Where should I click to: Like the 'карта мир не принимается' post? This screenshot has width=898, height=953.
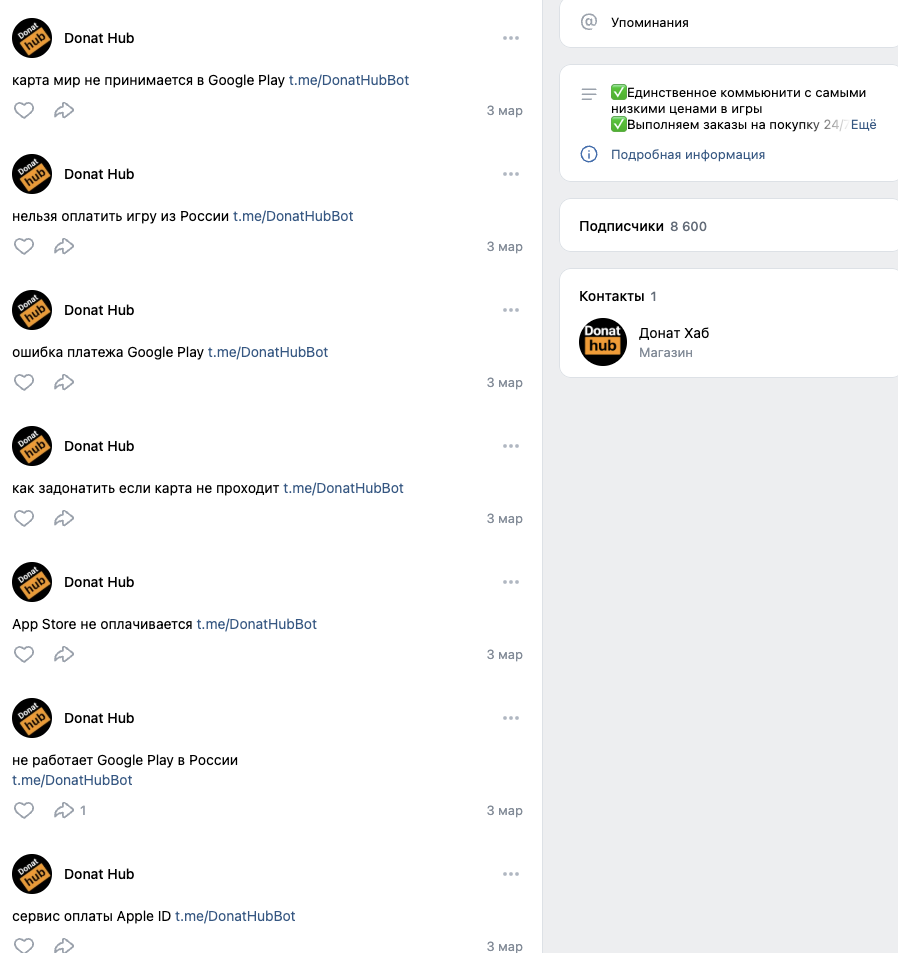pyautogui.click(x=24, y=110)
